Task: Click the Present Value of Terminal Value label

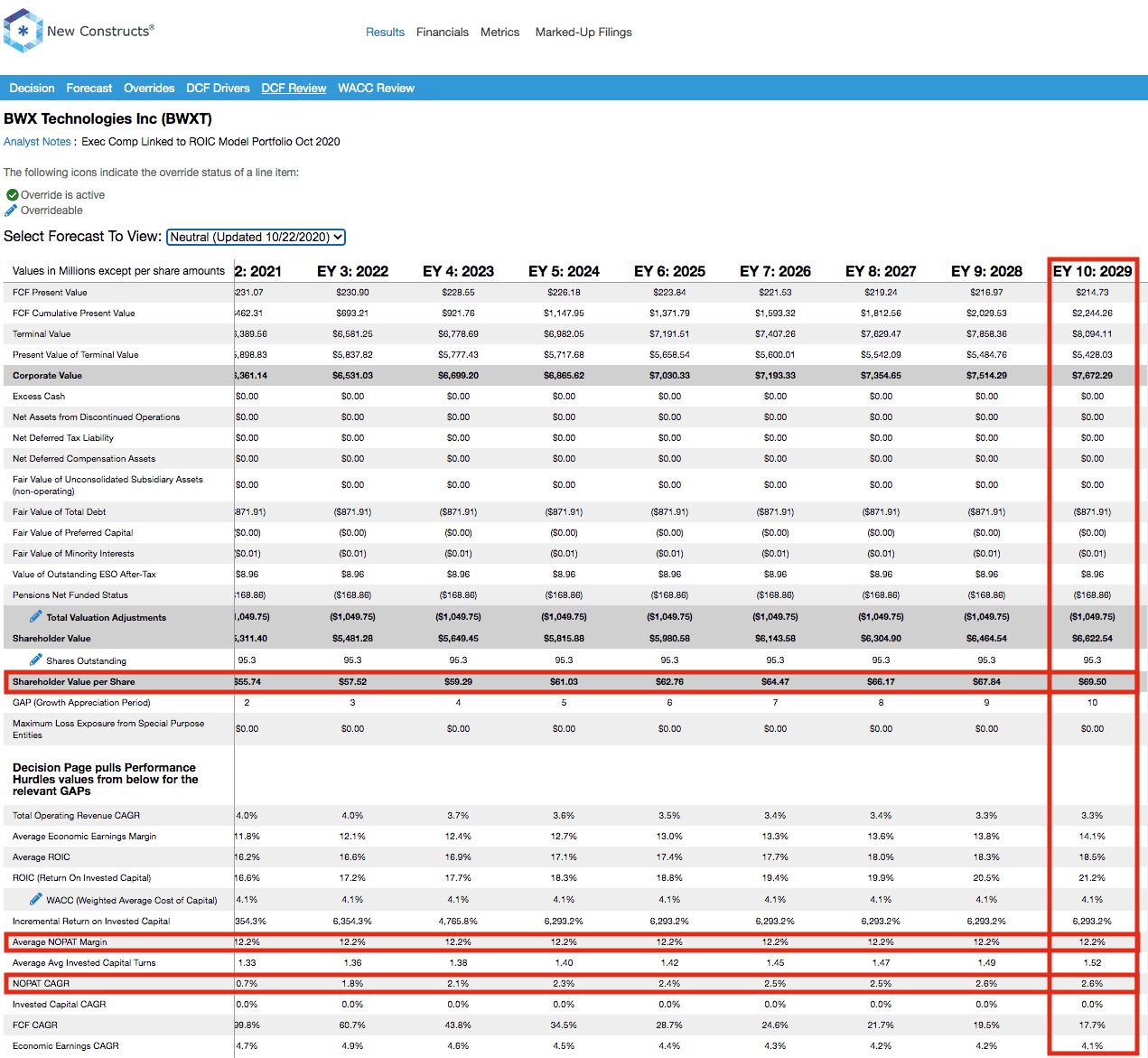Action: [x=75, y=355]
